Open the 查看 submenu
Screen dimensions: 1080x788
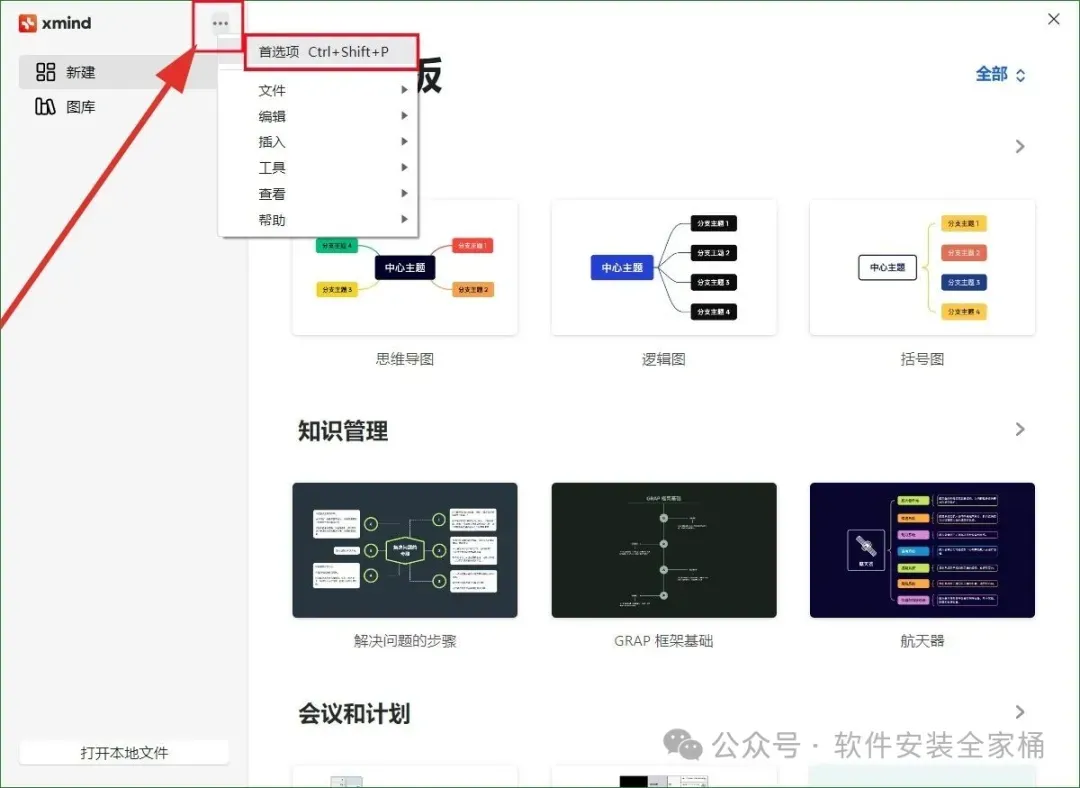[x=318, y=194]
